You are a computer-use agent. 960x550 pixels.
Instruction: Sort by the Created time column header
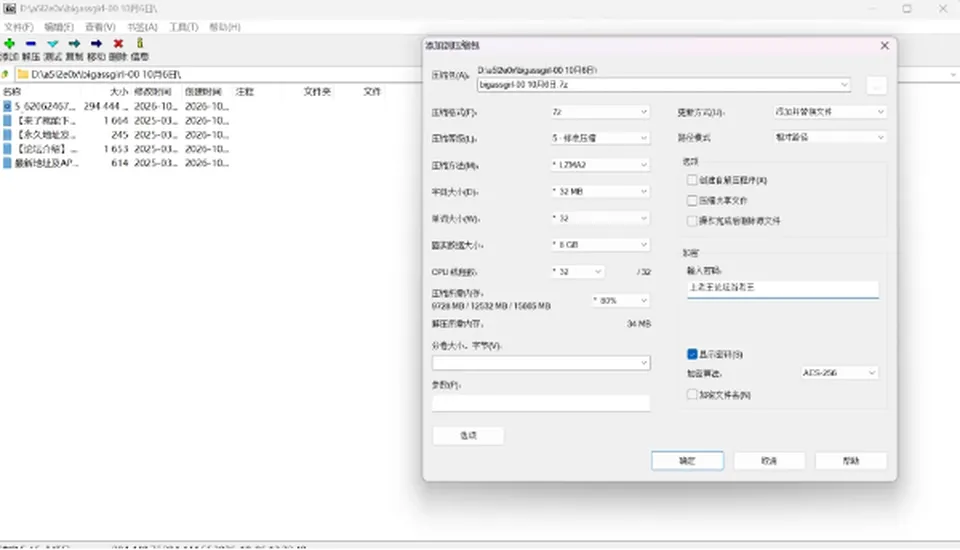(x=203, y=92)
